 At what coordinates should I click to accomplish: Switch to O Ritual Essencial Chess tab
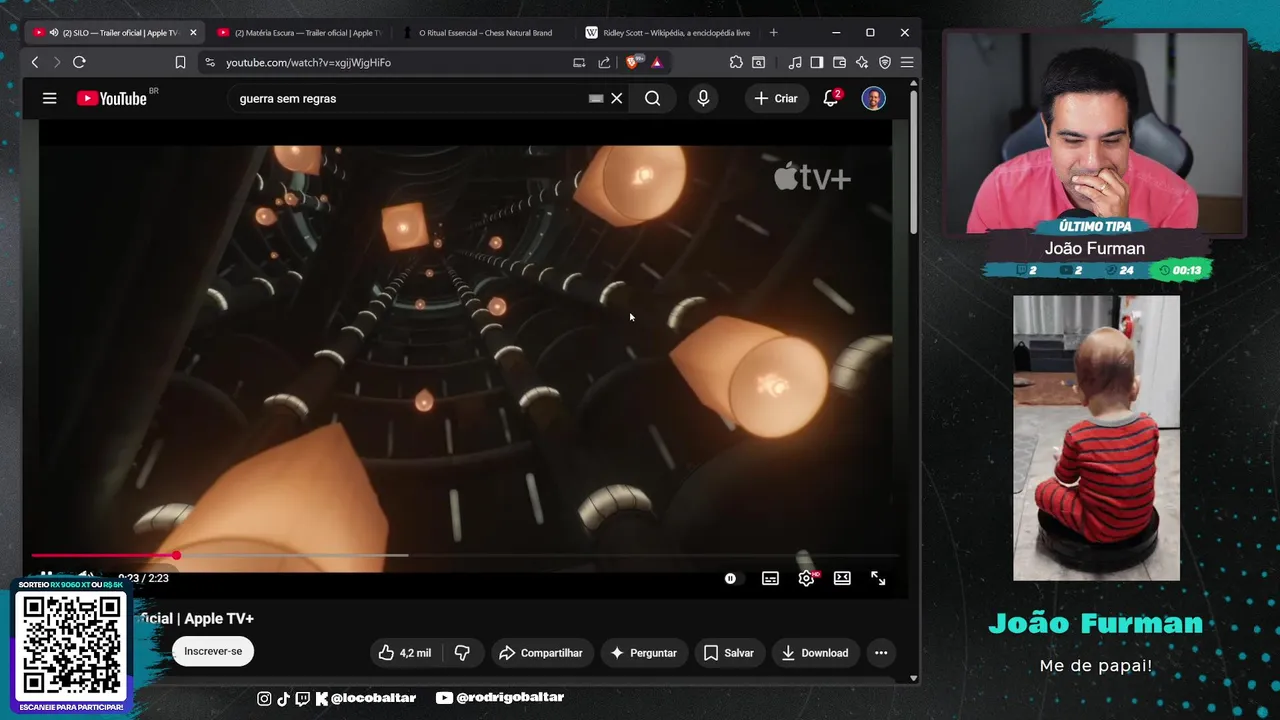[484, 33]
